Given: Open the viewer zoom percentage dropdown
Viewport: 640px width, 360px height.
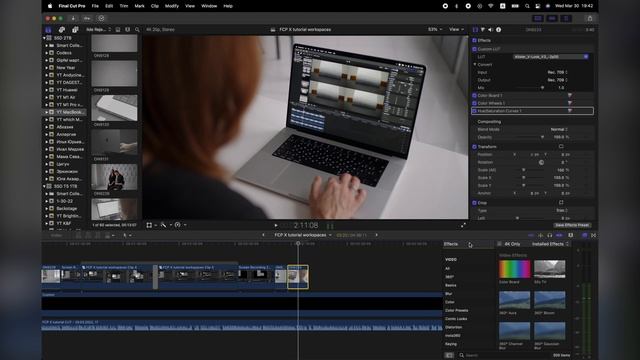Looking at the screenshot, I should (435, 29).
